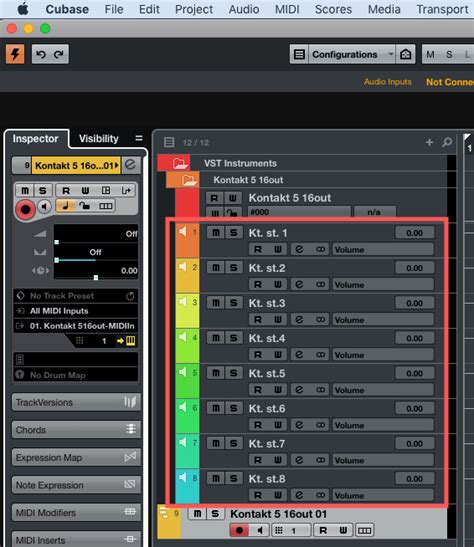Collapse the VST Instruments folder
Screen dimensions: 474x547
coord(180,163)
